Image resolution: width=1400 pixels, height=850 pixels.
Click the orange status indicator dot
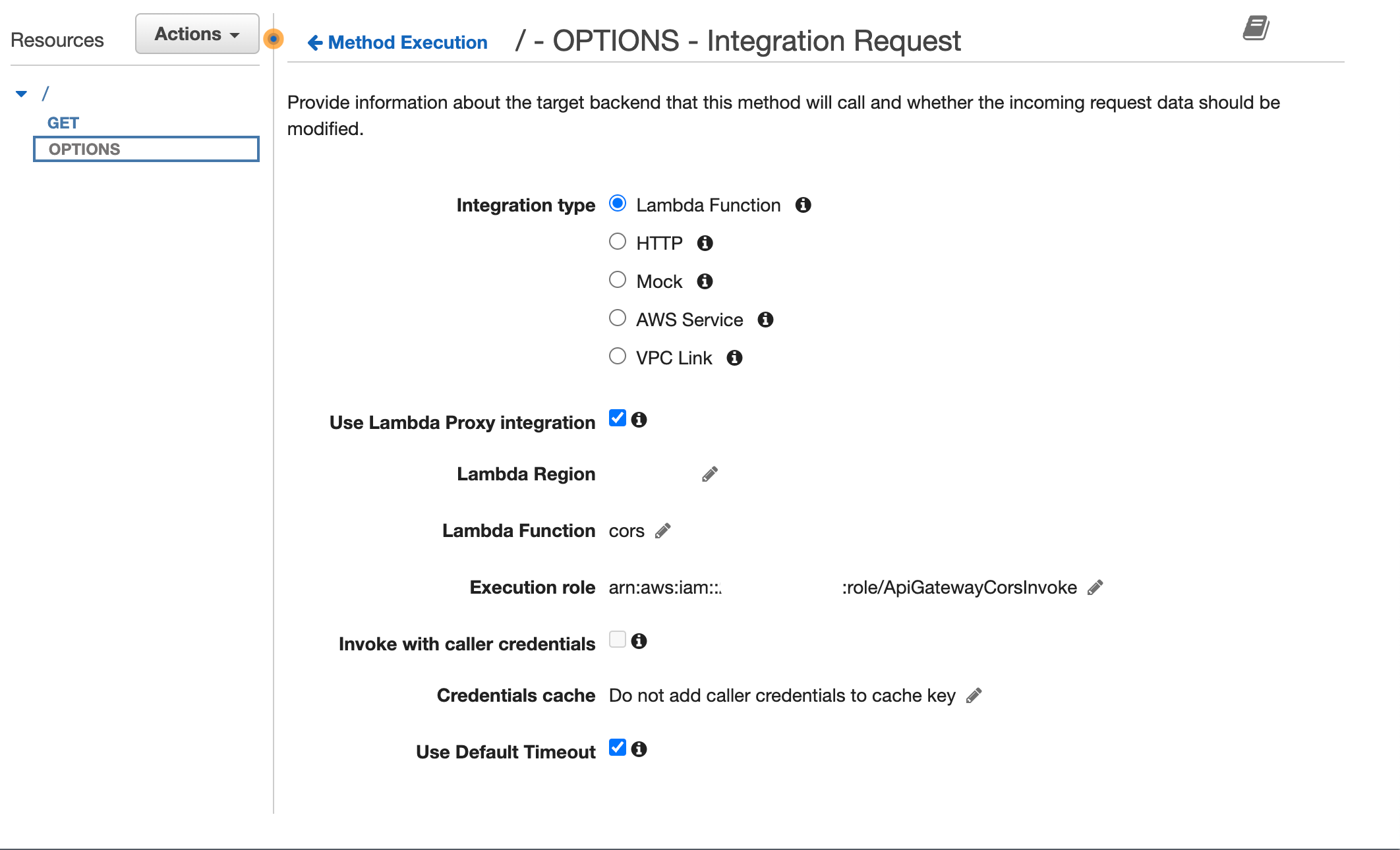point(273,39)
